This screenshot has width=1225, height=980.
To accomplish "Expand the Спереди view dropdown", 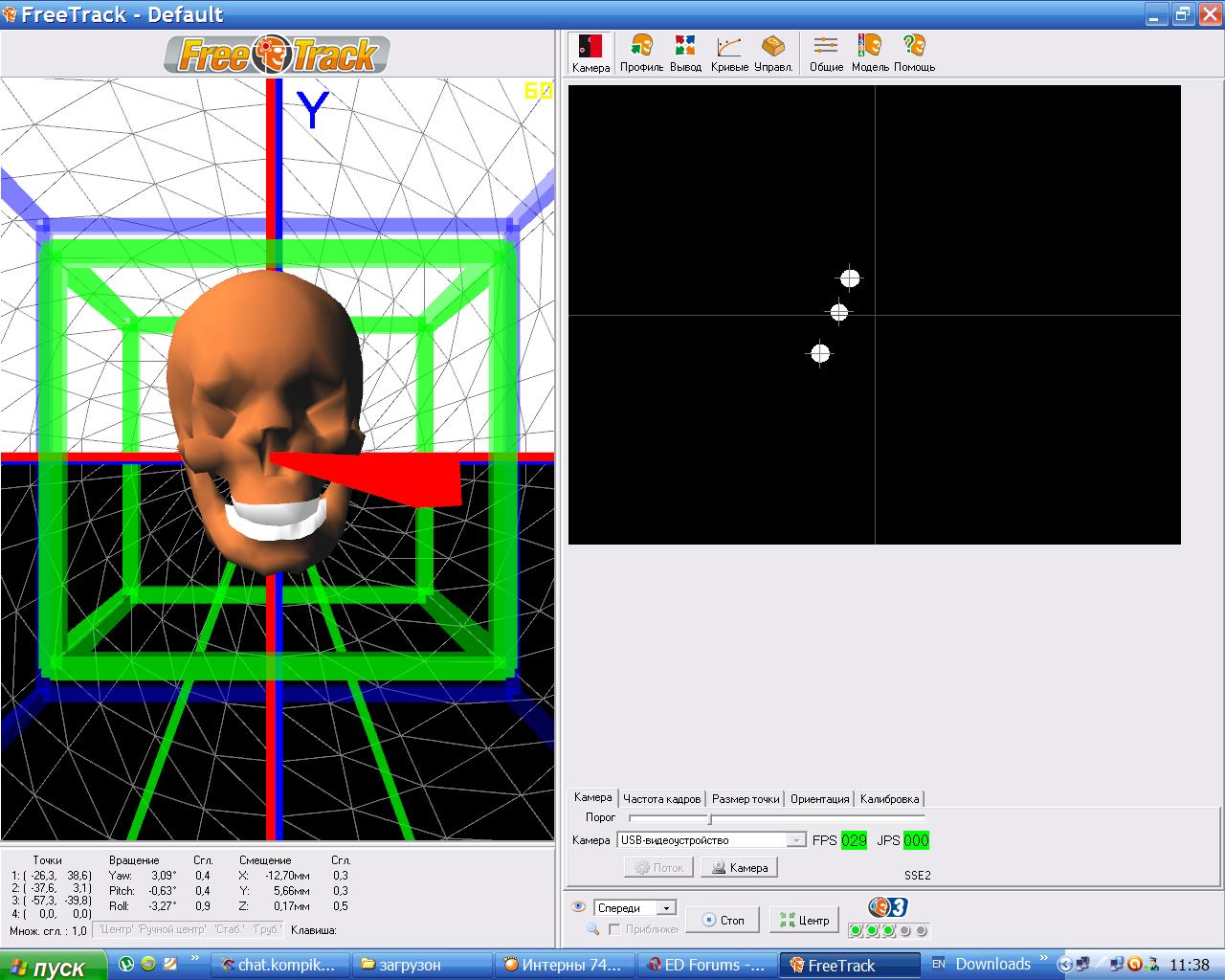I will coord(667,908).
